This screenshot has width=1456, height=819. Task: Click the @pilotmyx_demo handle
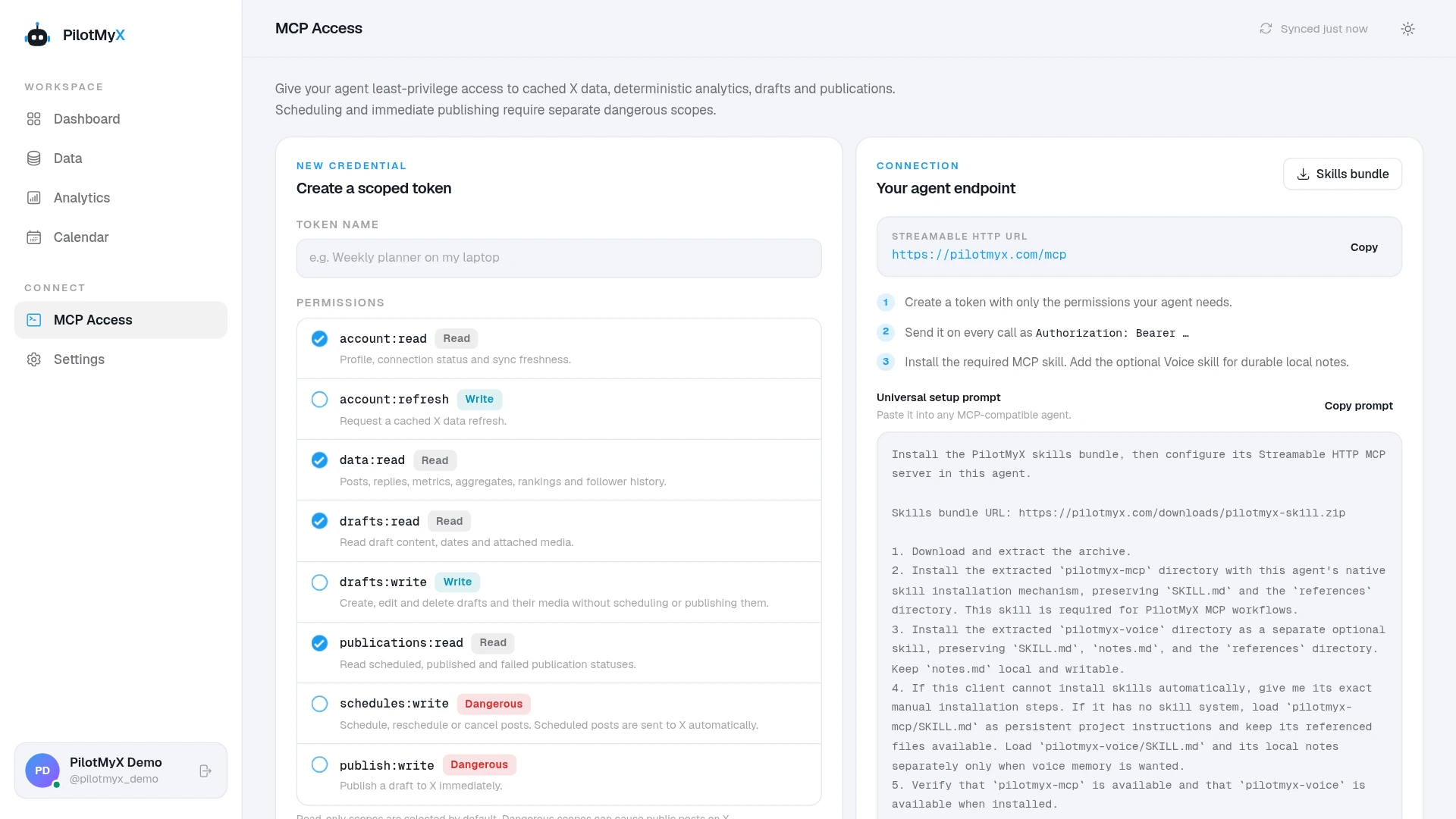click(114, 779)
